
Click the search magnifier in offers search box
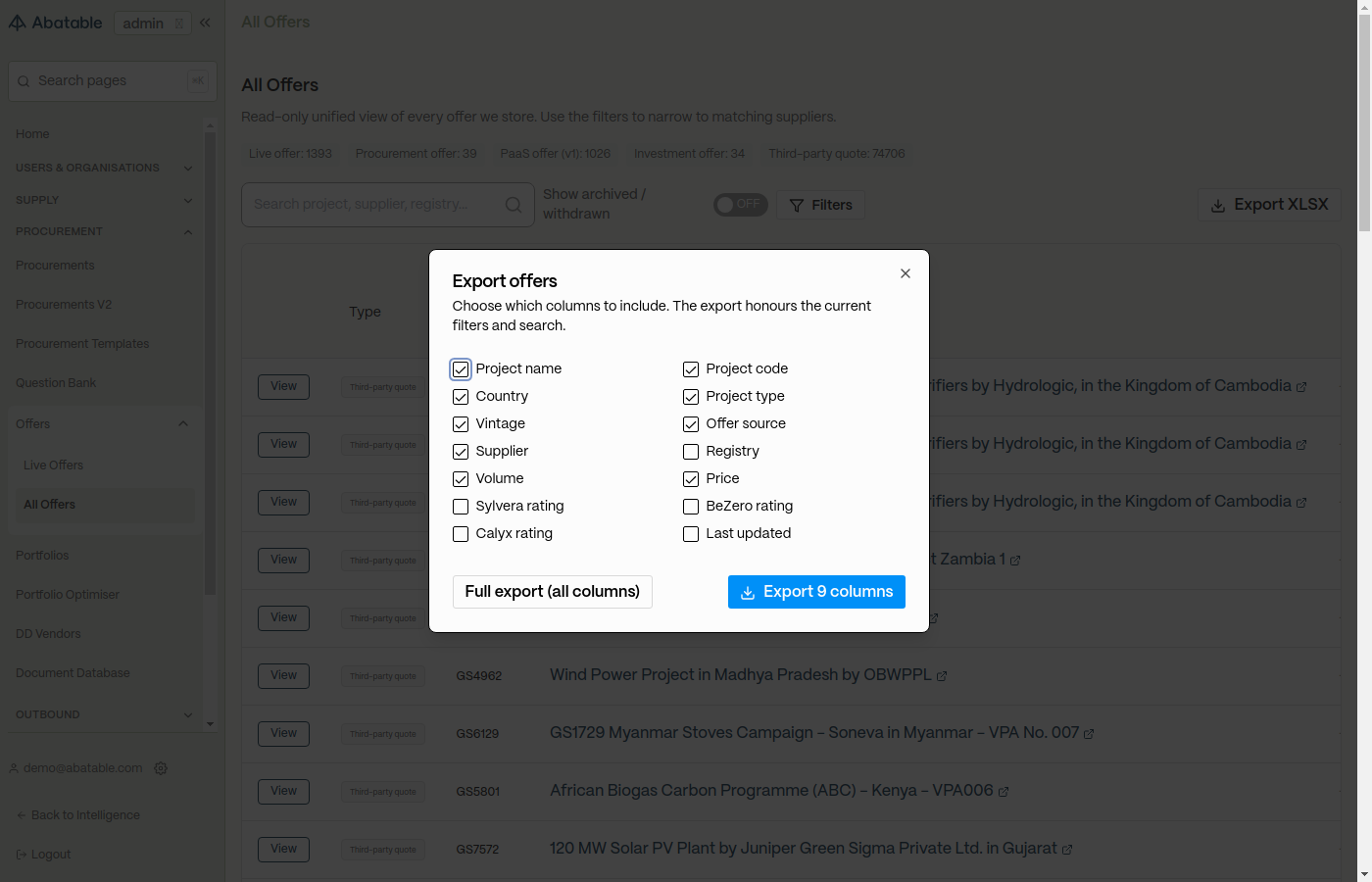514,205
